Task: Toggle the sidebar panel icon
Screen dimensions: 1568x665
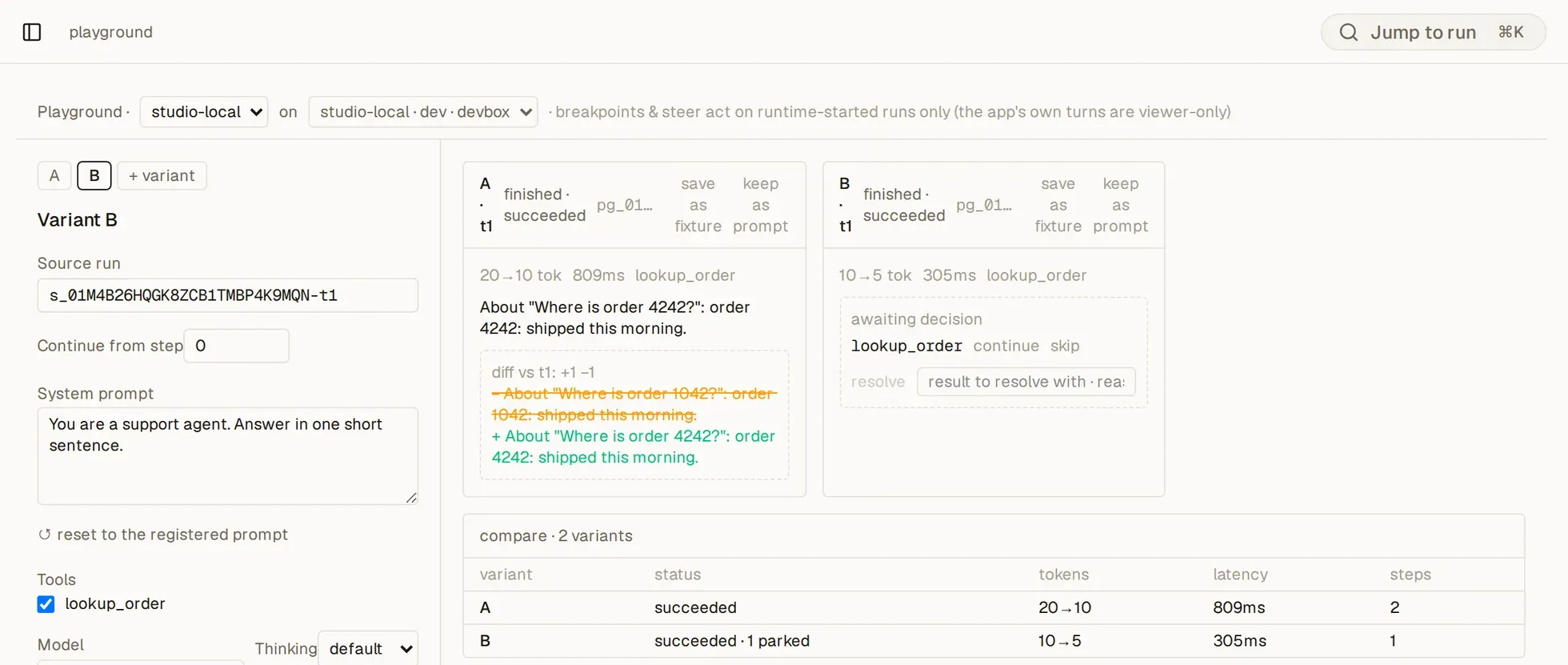Action: click(32, 32)
